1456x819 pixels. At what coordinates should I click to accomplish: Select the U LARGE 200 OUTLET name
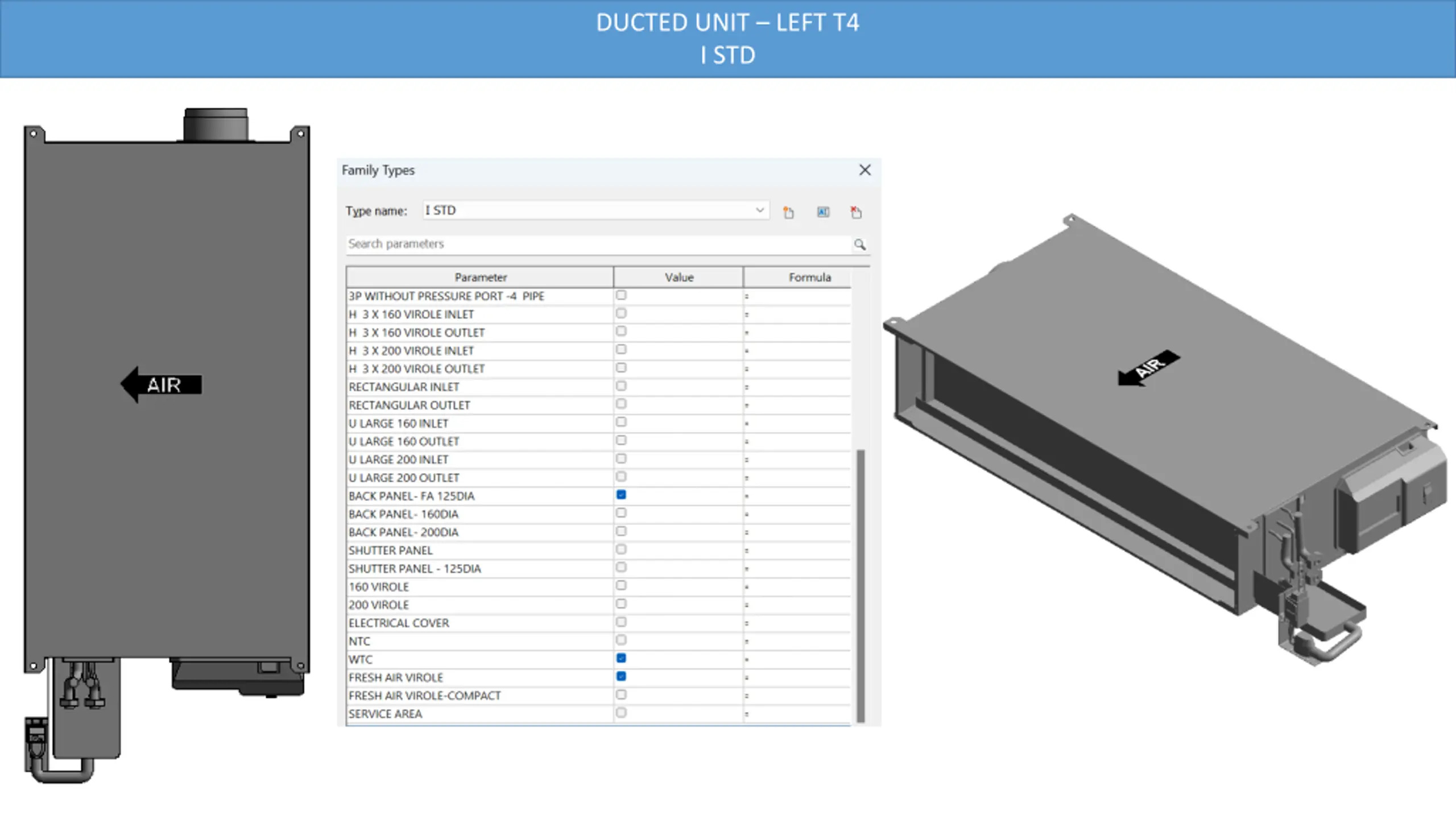tap(404, 478)
